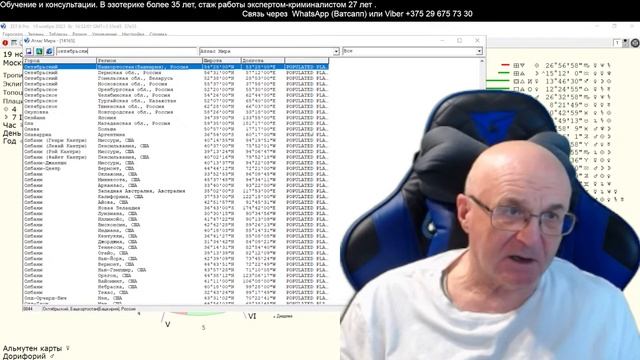Open the 'Гороскопы' menu
The height and width of the screenshot is (360, 640).
pos(13,34)
